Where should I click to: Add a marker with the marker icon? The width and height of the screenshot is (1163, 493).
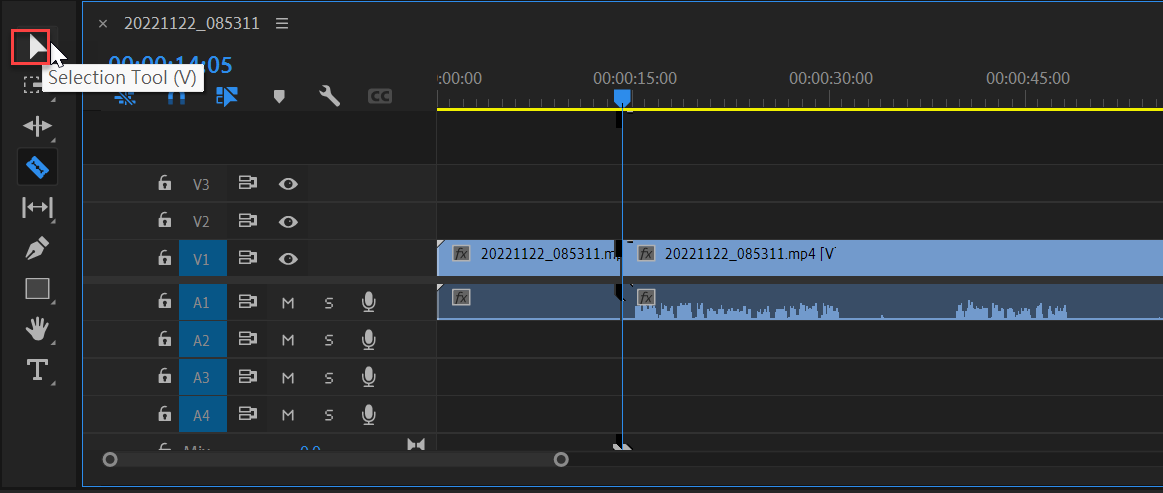click(x=279, y=96)
